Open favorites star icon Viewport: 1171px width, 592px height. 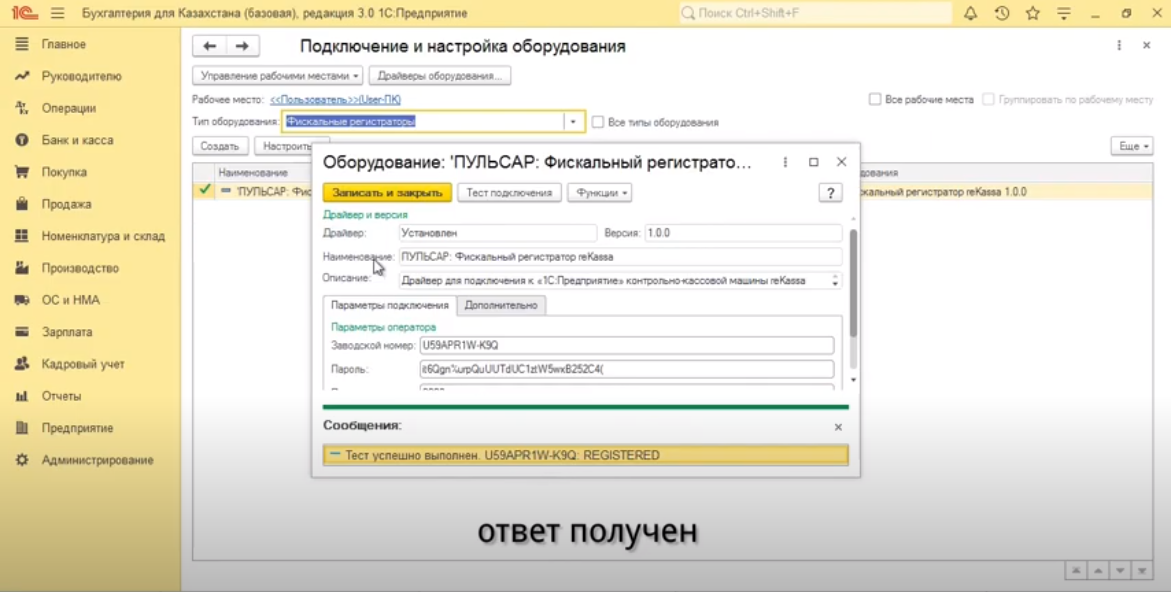[x=1033, y=13]
